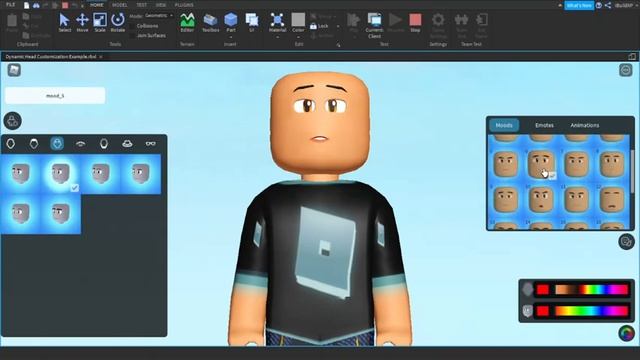Image resolution: width=640 pixels, height=360 pixels.
Task: Click the Lock tool icon
Action: (313, 26)
